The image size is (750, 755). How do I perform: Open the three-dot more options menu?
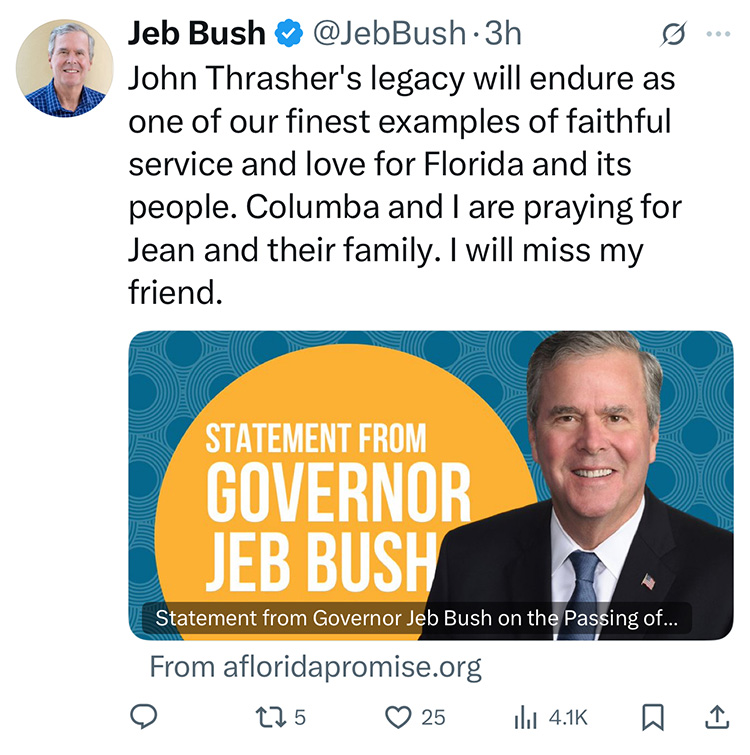(x=718, y=35)
